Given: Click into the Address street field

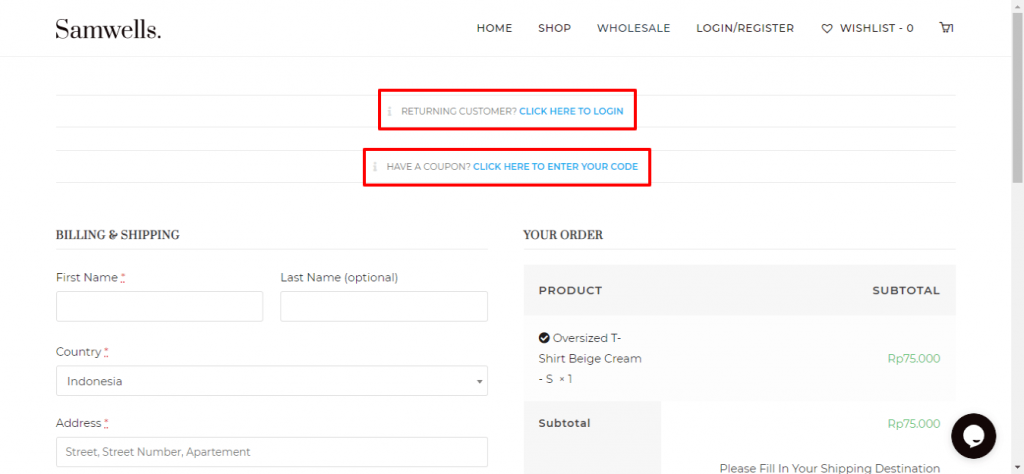Looking at the screenshot, I should pyautogui.click(x=271, y=452).
